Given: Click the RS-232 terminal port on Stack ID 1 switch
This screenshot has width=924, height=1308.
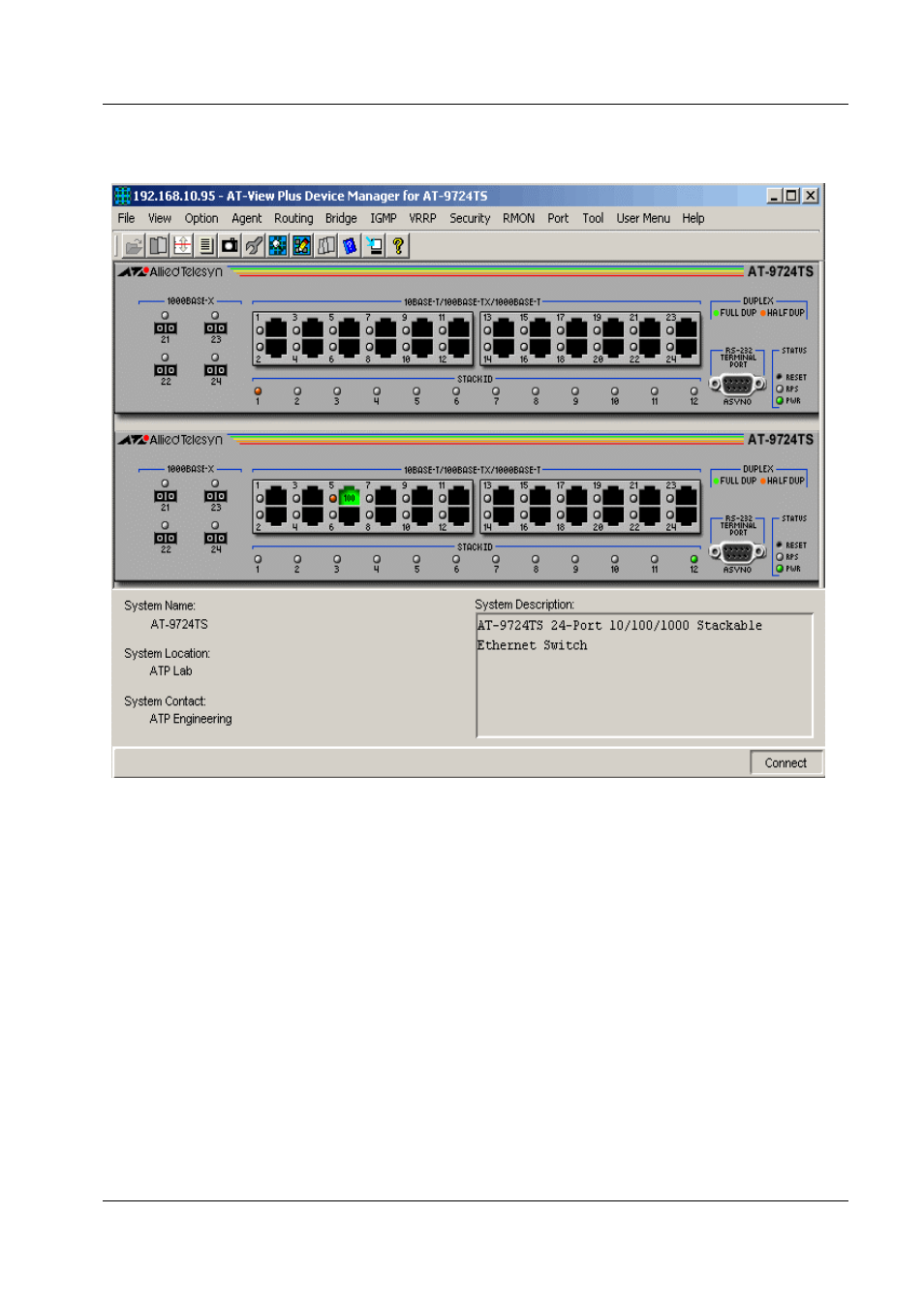Looking at the screenshot, I should click(x=738, y=384).
